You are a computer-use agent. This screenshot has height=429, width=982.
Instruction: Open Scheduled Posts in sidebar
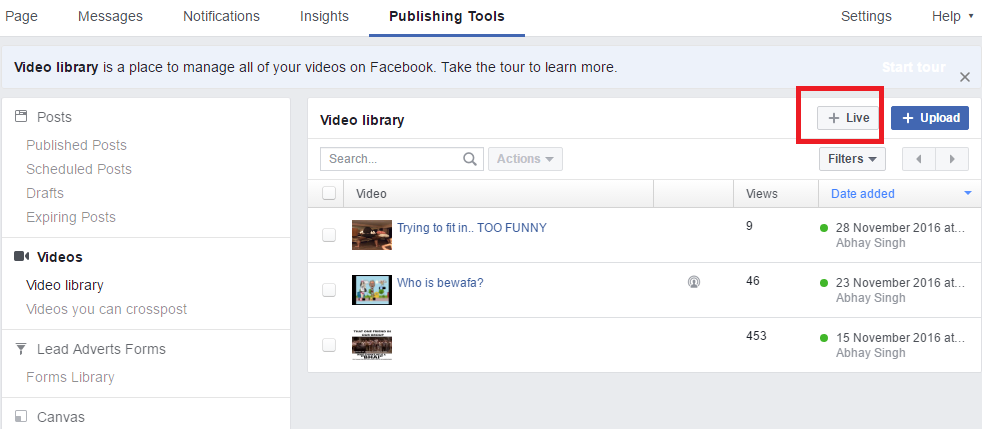click(x=79, y=169)
